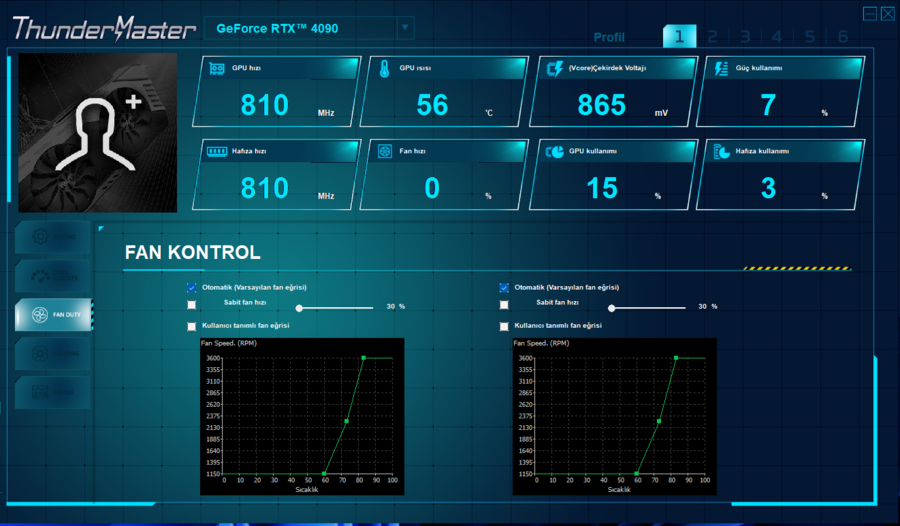Image resolution: width=900 pixels, height=526 pixels.
Task: Click the Profil label
Action: tap(609, 37)
